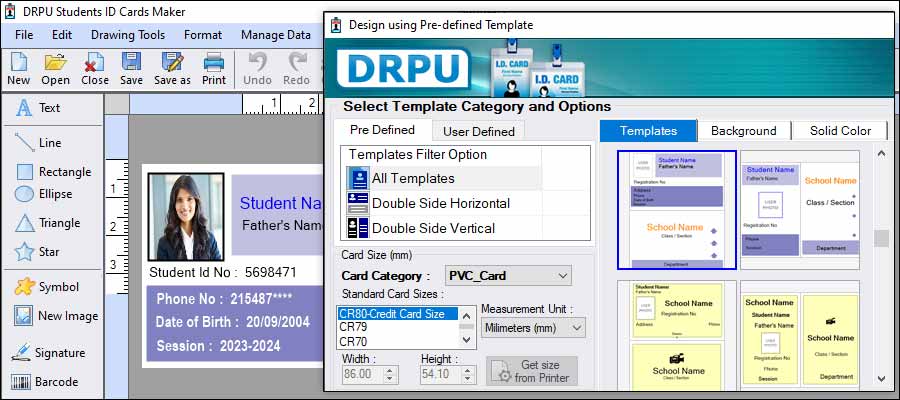Save the card with Save icon

coord(131,69)
